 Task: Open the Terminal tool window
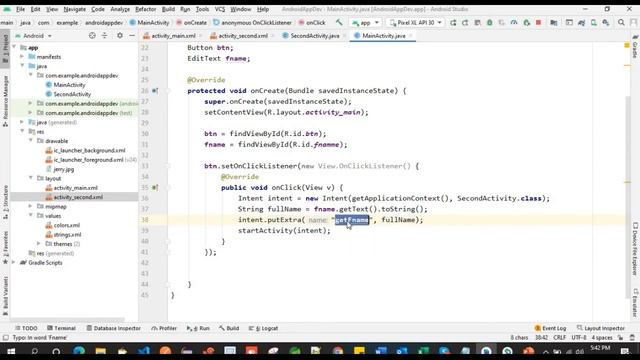click(x=61, y=328)
